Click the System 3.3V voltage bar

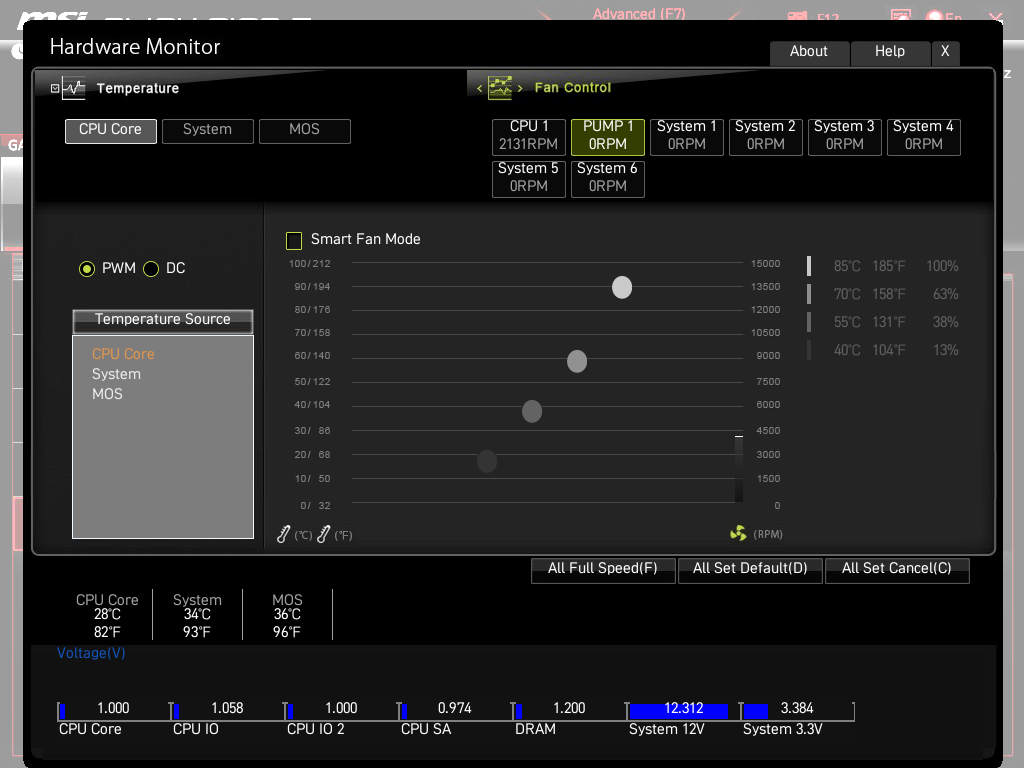pyautogui.click(x=756, y=711)
